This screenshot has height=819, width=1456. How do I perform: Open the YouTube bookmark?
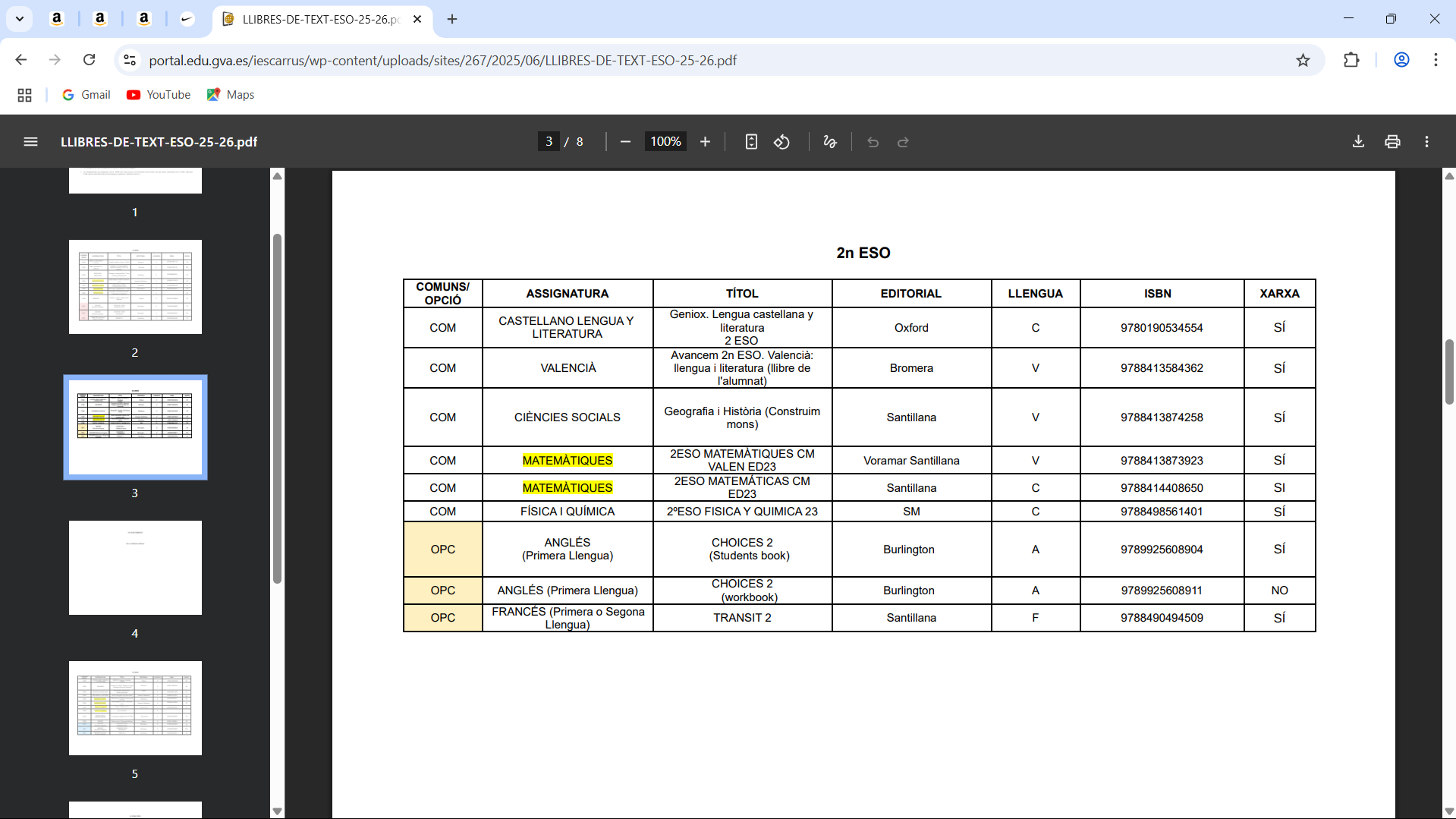(x=159, y=95)
